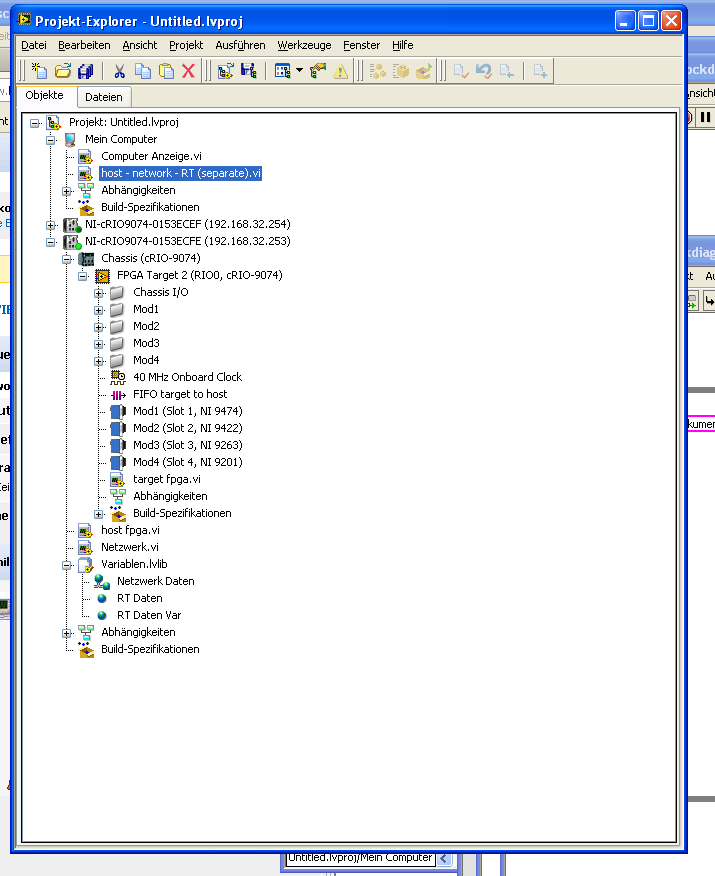Image resolution: width=715 pixels, height=876 pixels.
Task: Click the 40 MHz Onboard Clock icon
Action: 118,377
